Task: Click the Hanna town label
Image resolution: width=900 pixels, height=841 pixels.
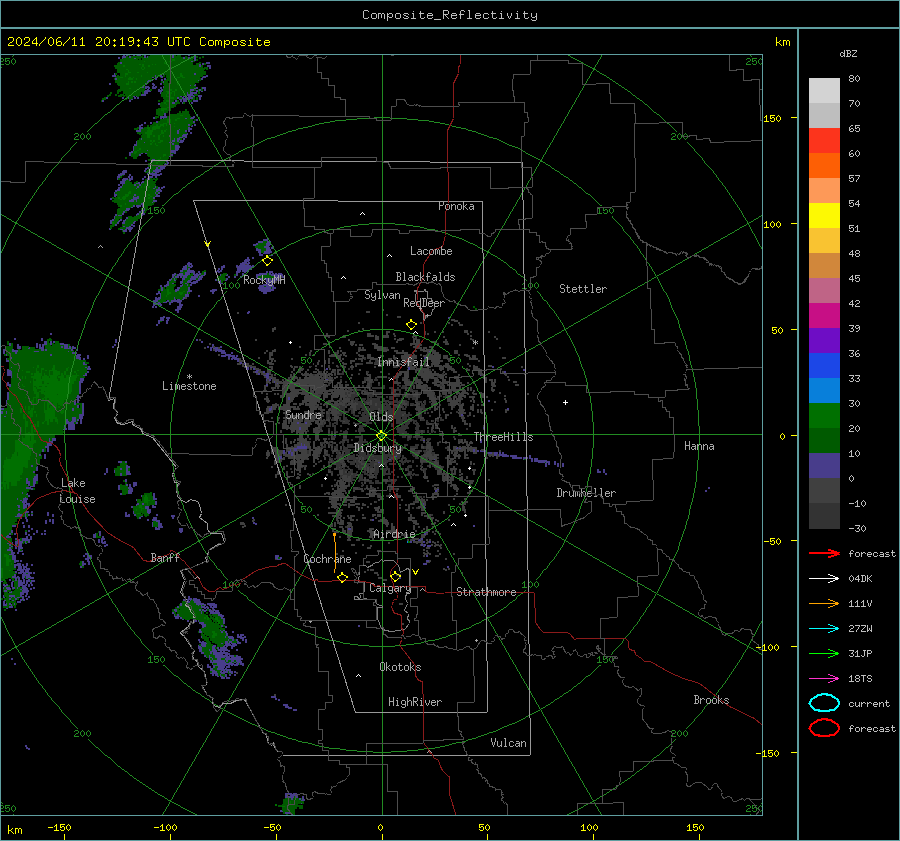Action: click(x=699, y=446)
